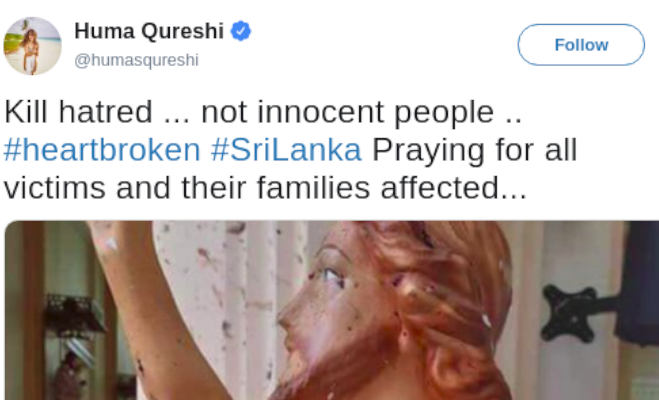
Task: Open Huma Qureshi's profile picture avatar
Action: (x=32, y=46)
